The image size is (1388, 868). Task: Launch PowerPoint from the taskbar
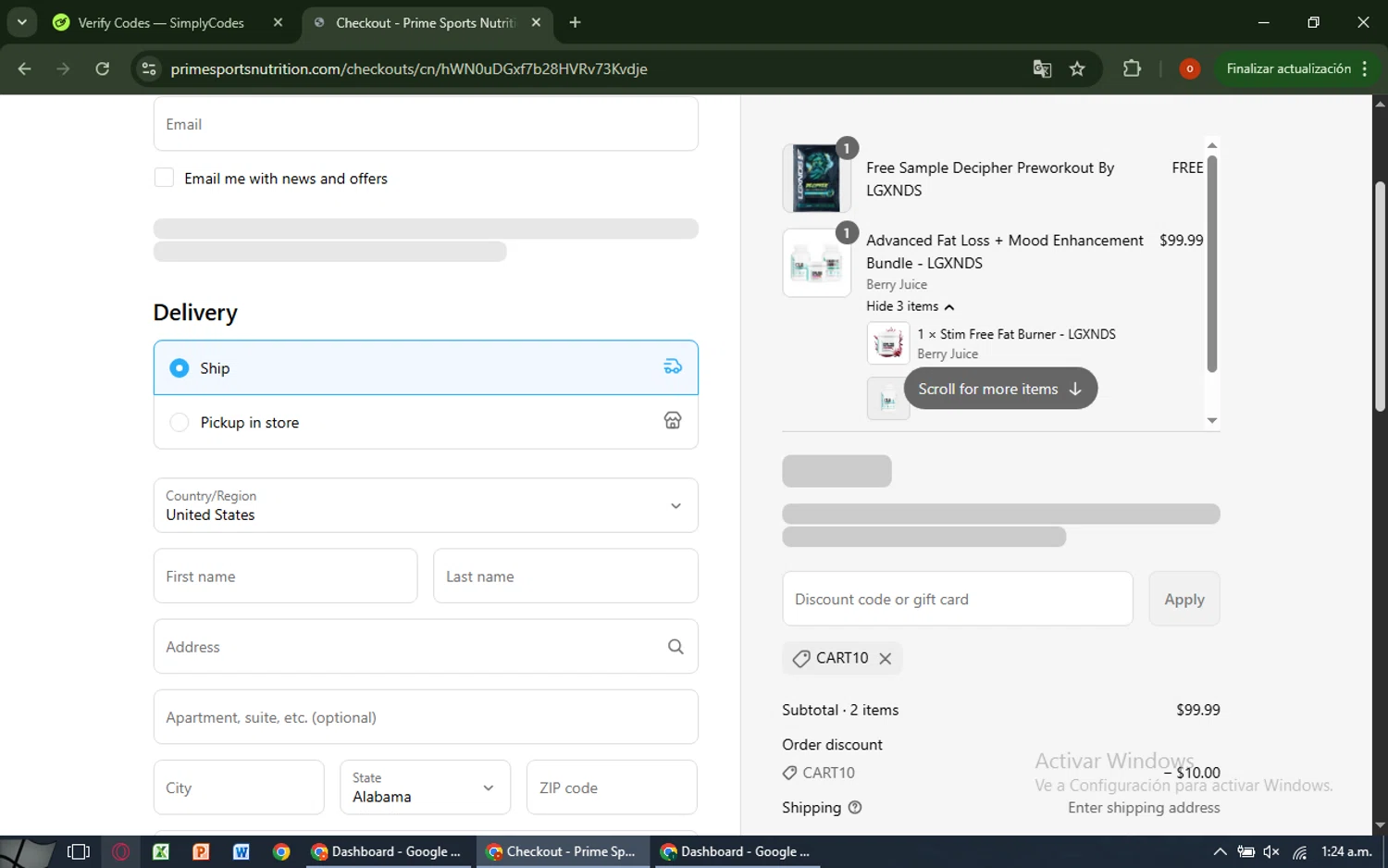pos(201,851)
